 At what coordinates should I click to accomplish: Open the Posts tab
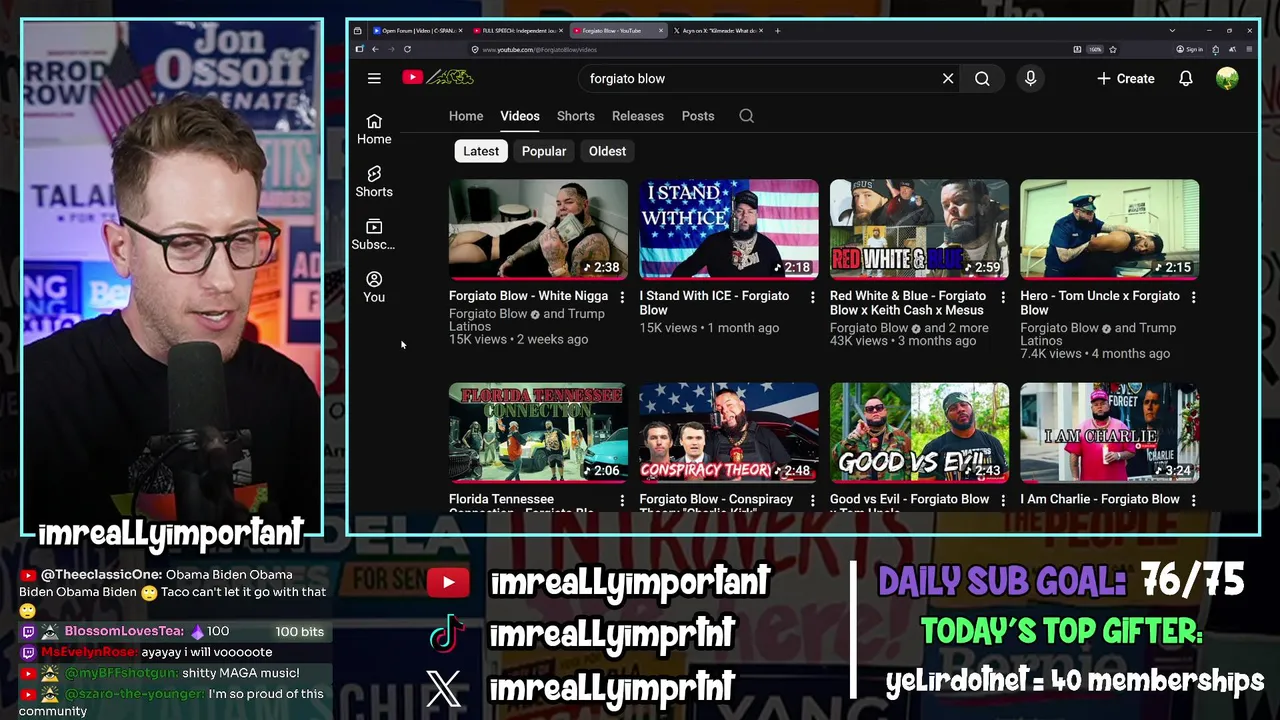click(698, 116)
